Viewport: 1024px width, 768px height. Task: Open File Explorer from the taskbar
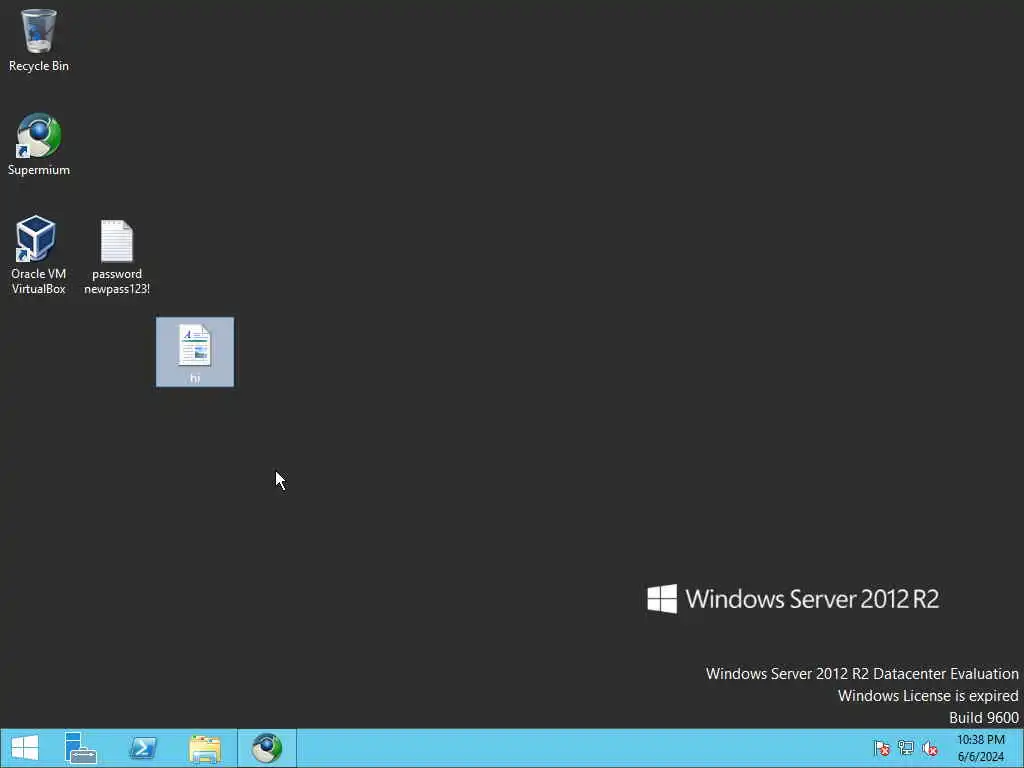coord(204,748)
